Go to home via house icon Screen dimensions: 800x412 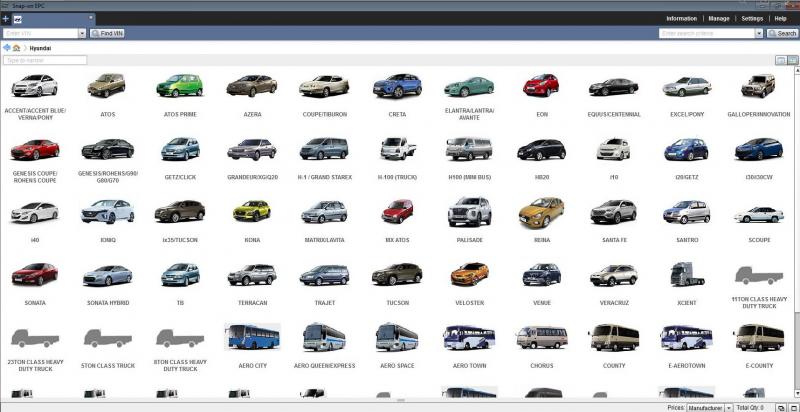pyautogui.click(x=17, y=47)
